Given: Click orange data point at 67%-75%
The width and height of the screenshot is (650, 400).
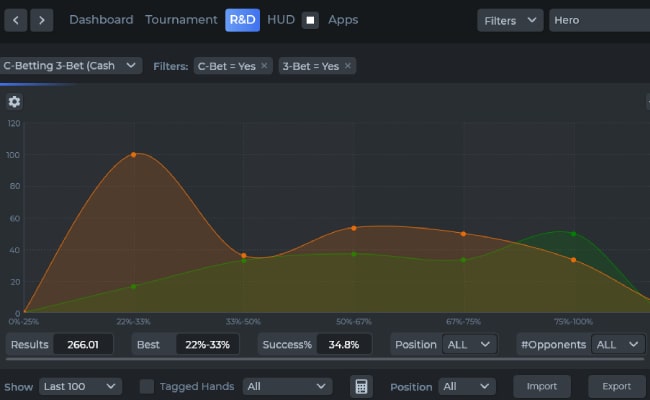Looking at the screenshot, I should tap(463, 234).
